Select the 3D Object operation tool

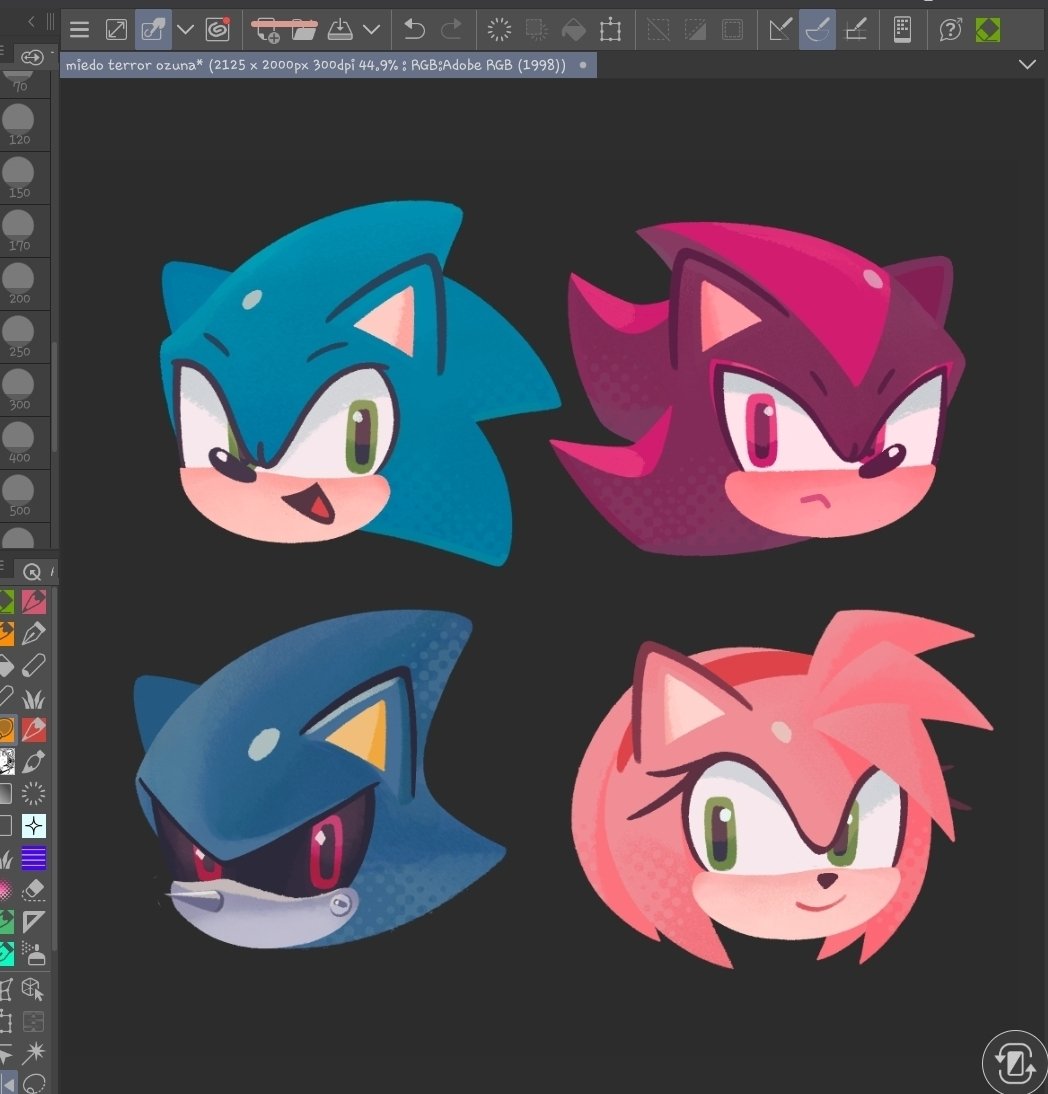33,989
